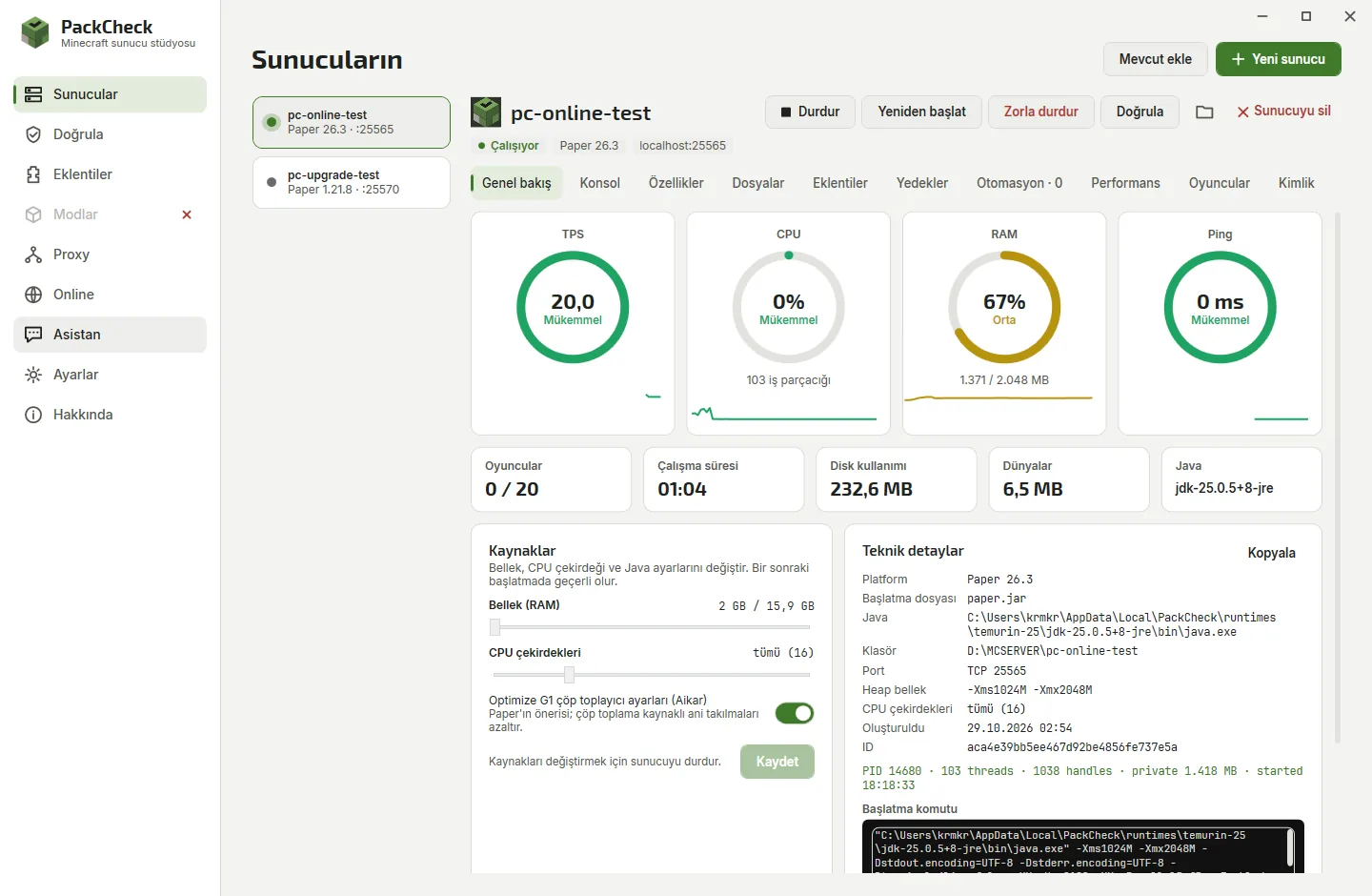Click the Eklentiler puzzle piece icon
The height and width of the screenshot is (896, 1372).
(x=33, y=174)
